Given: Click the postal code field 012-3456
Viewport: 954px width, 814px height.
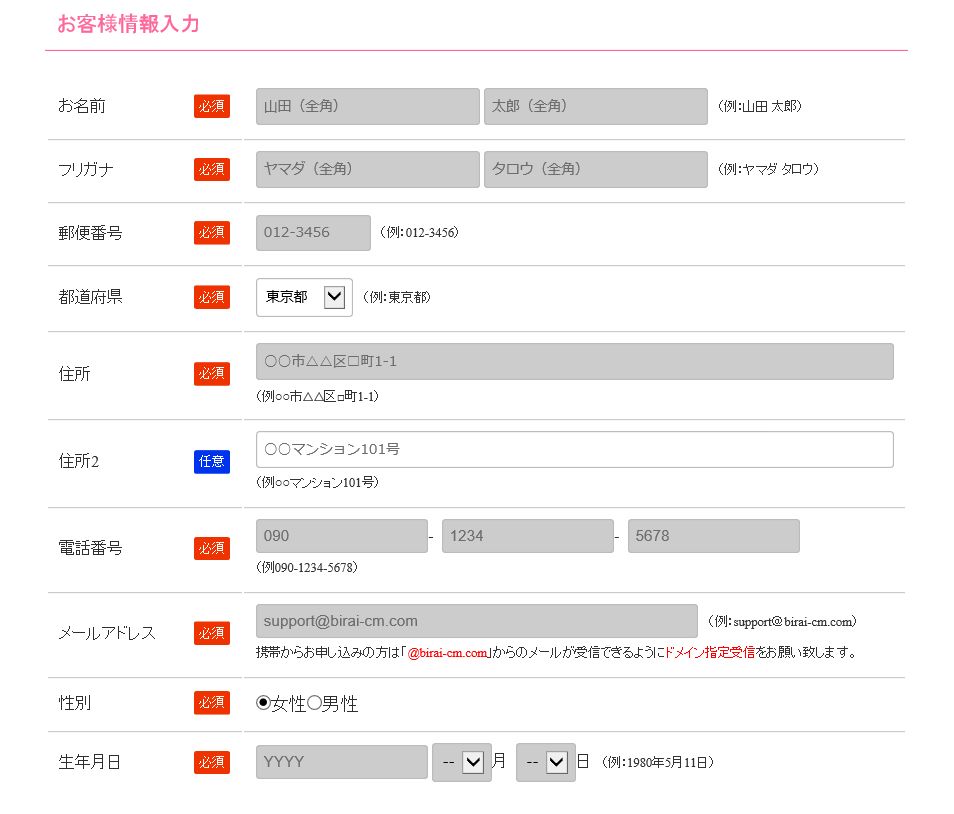Looking at the screenshot, I should [x=313, y=232].
